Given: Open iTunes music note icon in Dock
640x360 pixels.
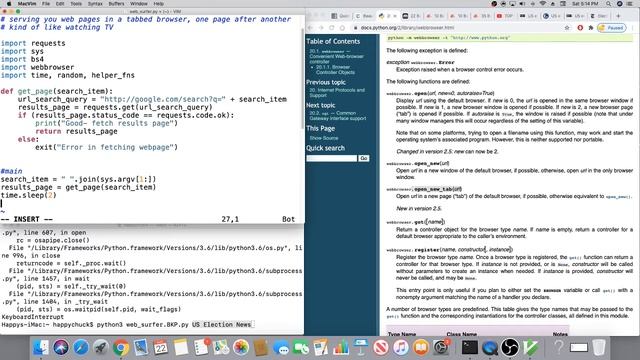Looking at the screenshot, I should (401, 348).
